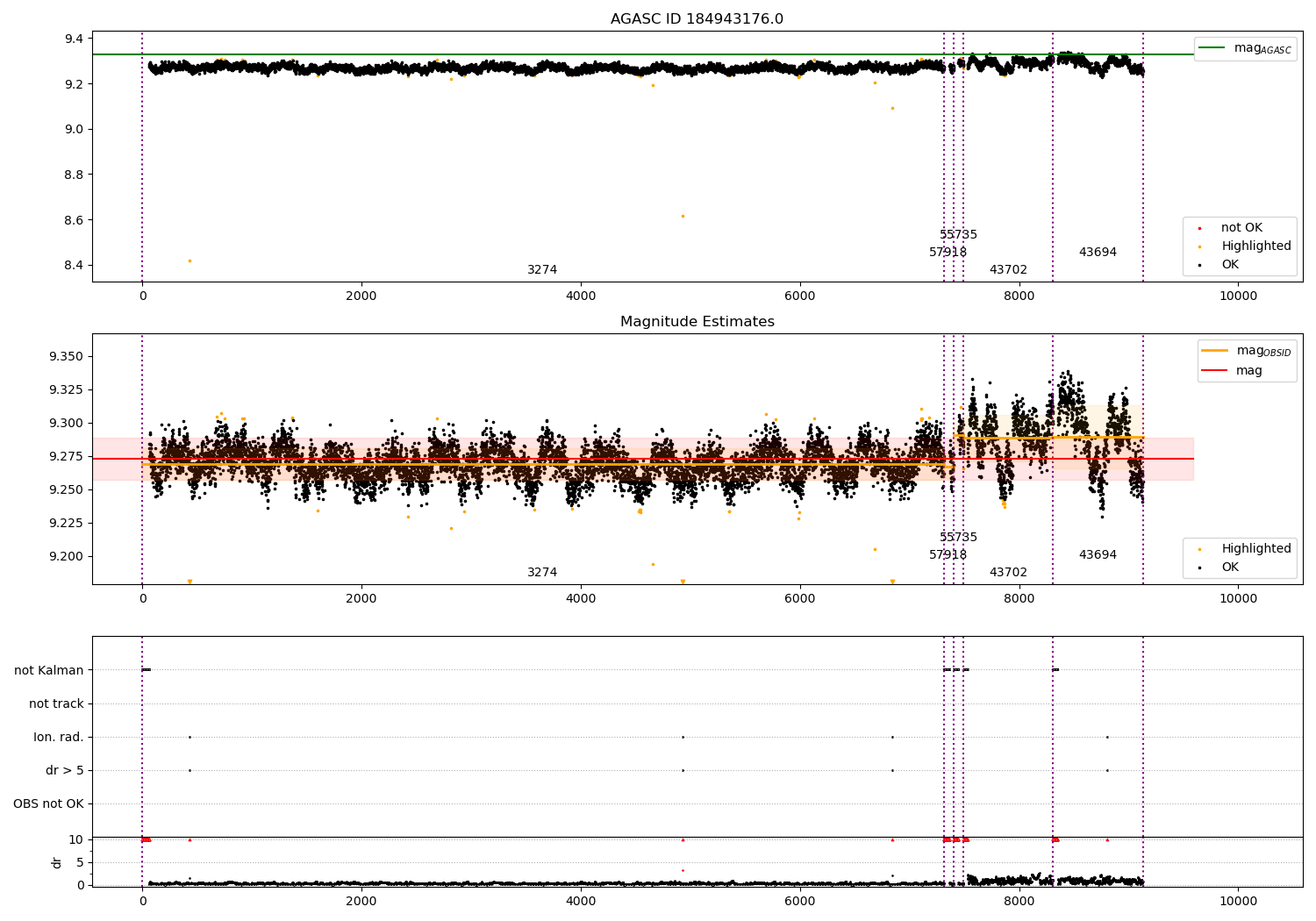The image size is (1316, 921).
Task: Click the title "AGASC ID 184943176.0"
Action: click(697, 19)
